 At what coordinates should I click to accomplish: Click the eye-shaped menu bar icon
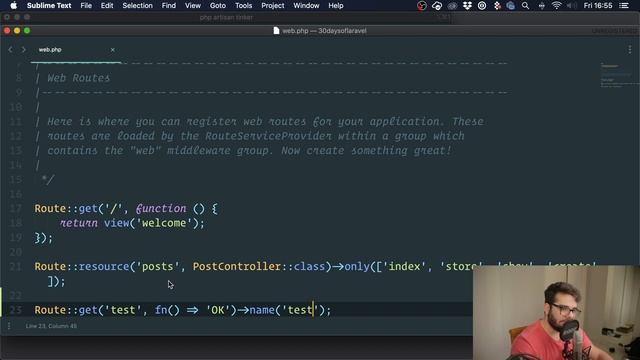click(x=452, y=6)
